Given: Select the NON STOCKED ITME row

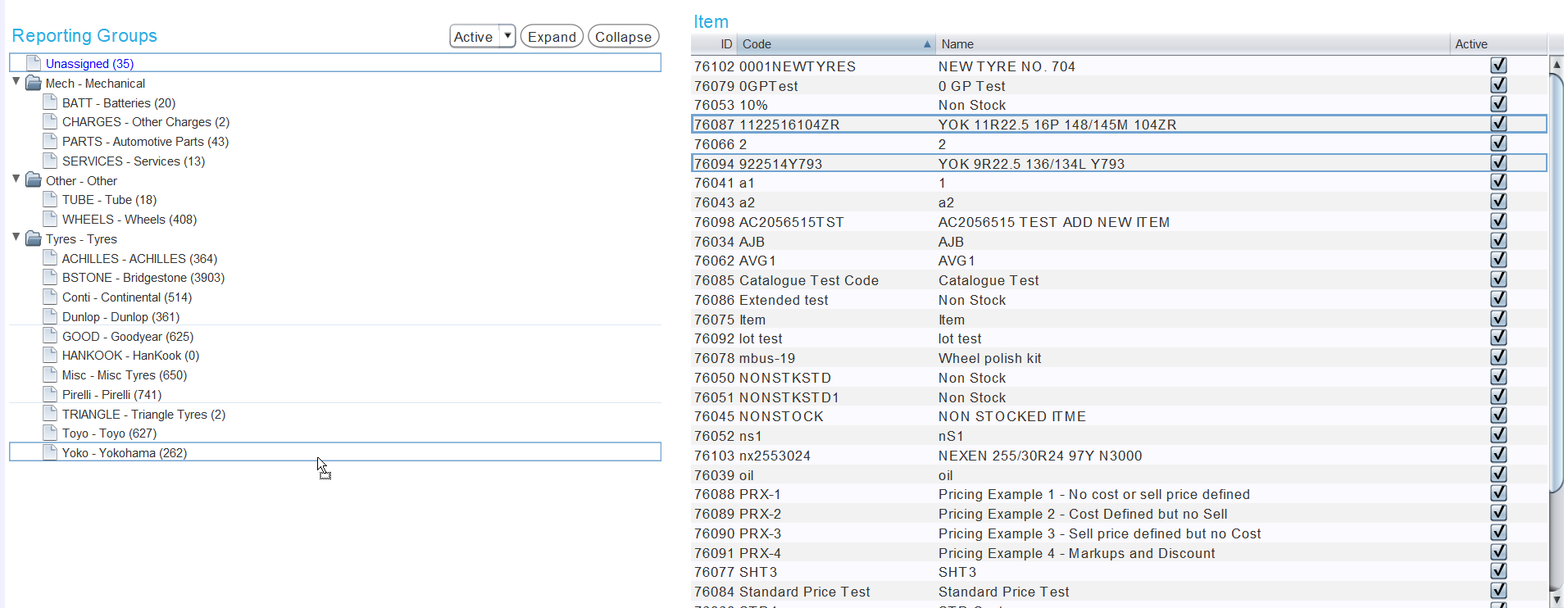Looking at the screenshot, I should point(1119,416).
